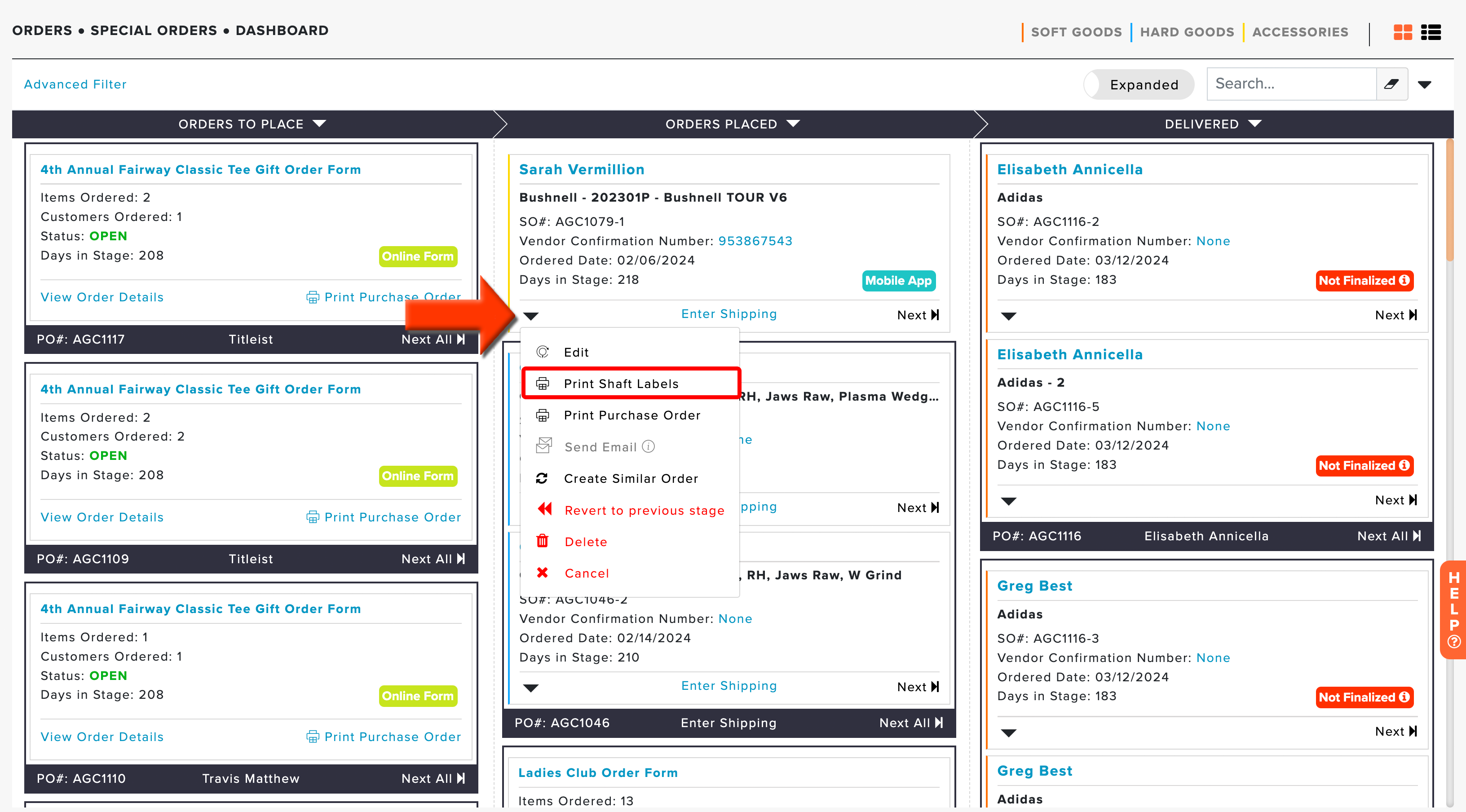The height and width of the screenshot is (812, 1466).
Task: Select Create Similar Order
Action: 630,479
